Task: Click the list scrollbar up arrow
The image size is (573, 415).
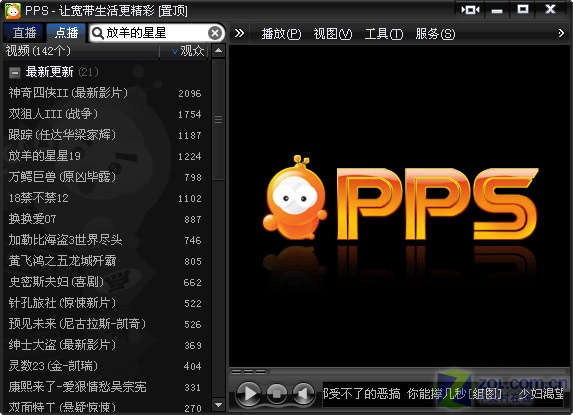Action: coord(219,50)
